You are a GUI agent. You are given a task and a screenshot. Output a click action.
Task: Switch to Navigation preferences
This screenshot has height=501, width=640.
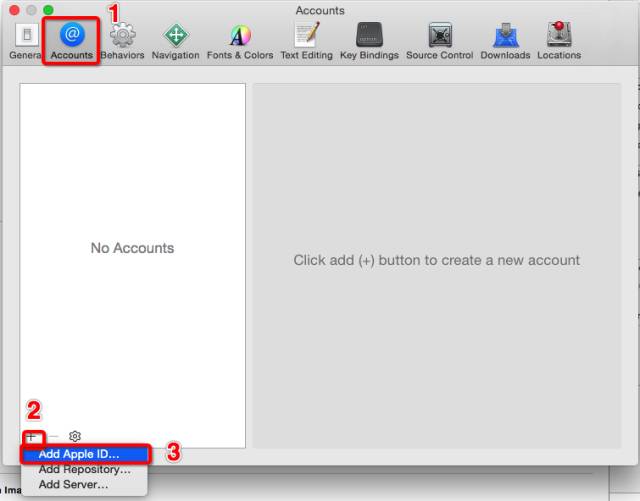(175, 40)
